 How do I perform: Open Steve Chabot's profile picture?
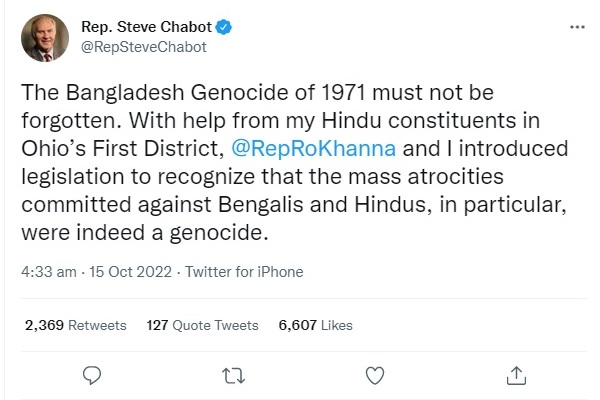45,38
